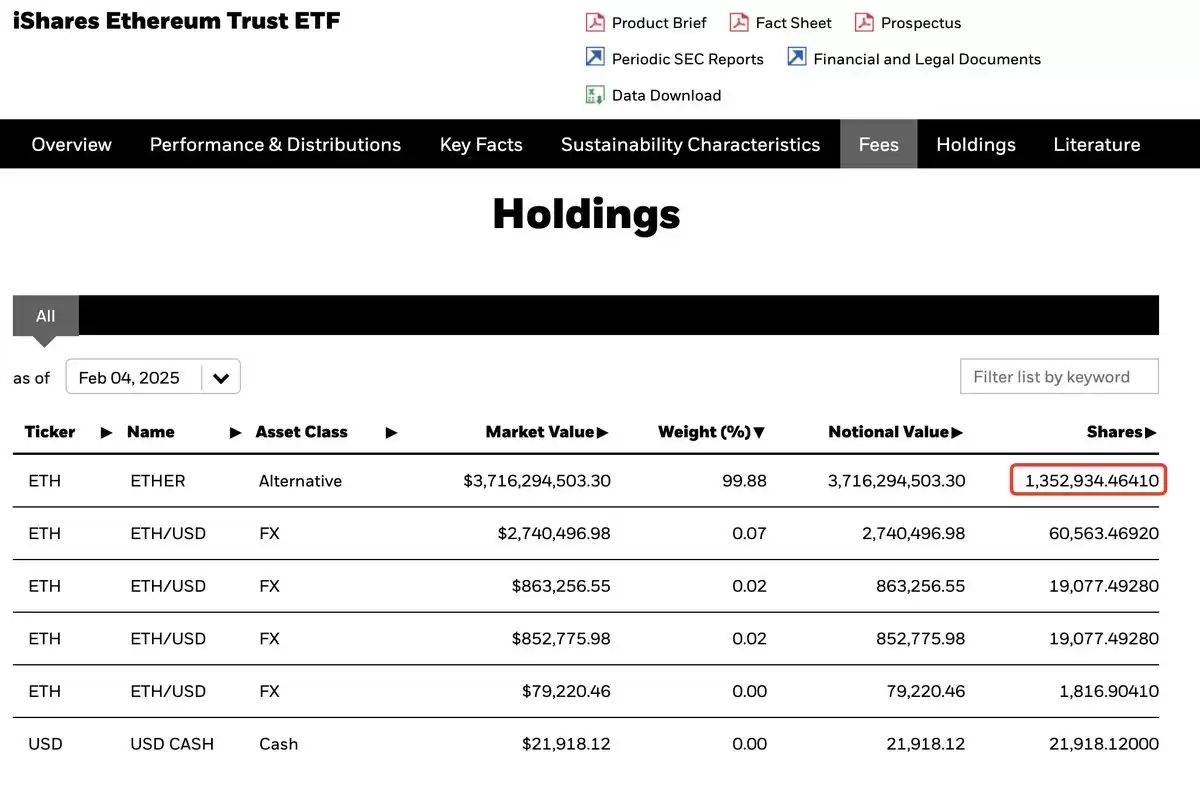Go to the Overview section
This screenshot has width=1200, height=787.
pos(72,144)
